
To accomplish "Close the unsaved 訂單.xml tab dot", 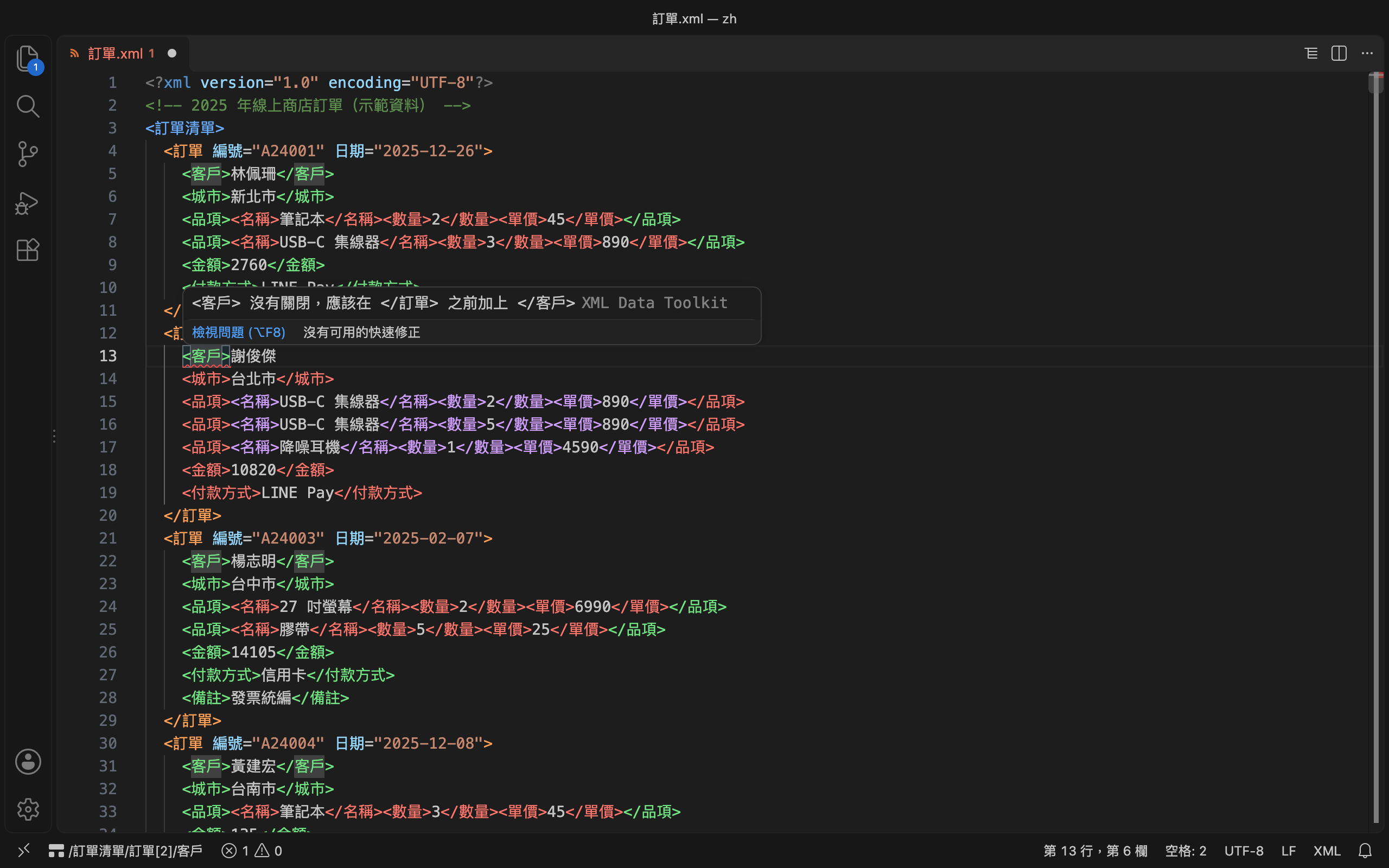I will [171, 53].
